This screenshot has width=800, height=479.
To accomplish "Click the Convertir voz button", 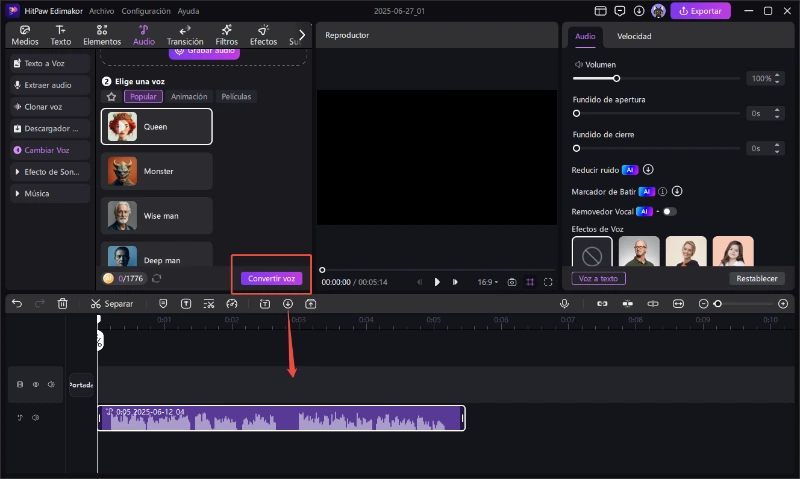I will tap(272, 278).
